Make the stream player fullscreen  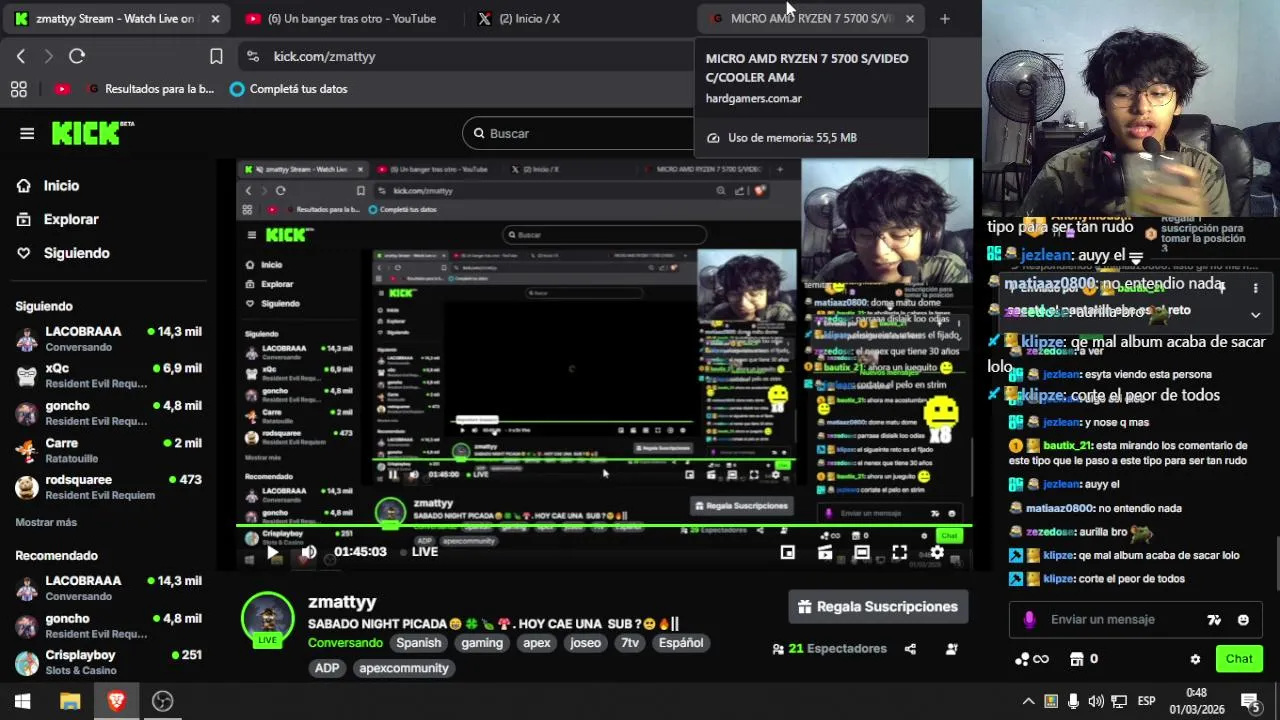(x=899, y=552)
